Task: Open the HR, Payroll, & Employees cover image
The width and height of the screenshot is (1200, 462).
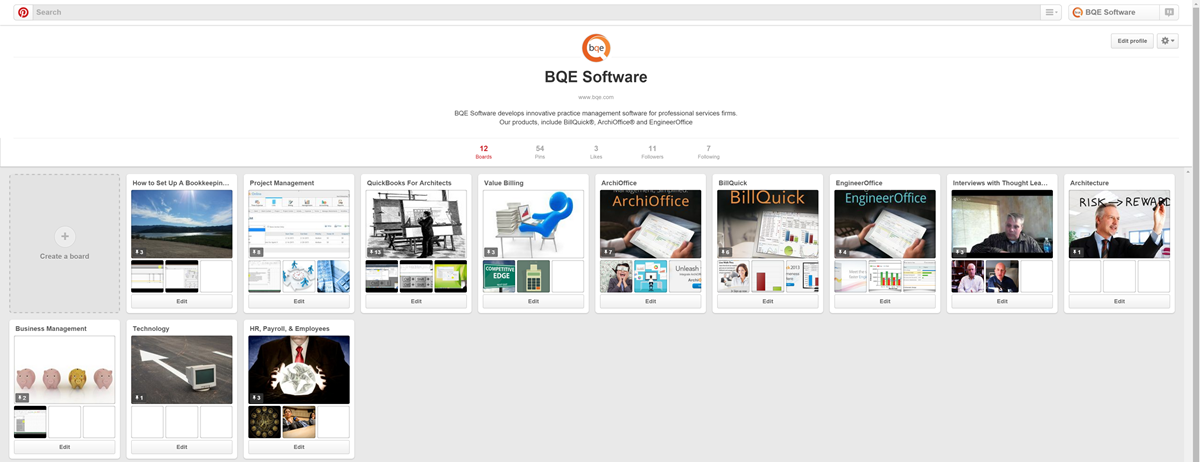Action: [x=299, y=370]
